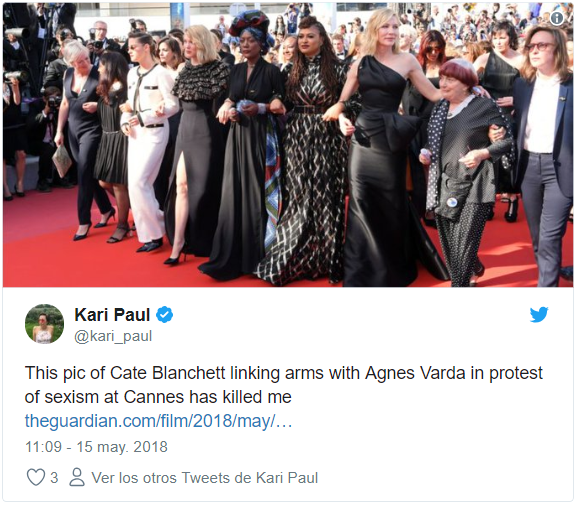Click the words Cate Blanchett in the tweet
Screen dimensions: 578x507
pos(168,373)
